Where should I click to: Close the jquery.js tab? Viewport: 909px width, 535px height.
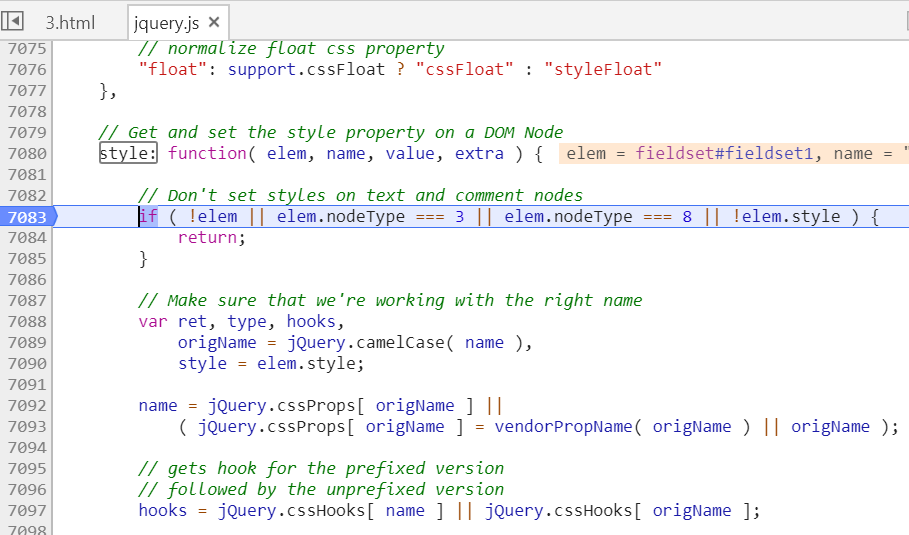click(x=214, y=22)
